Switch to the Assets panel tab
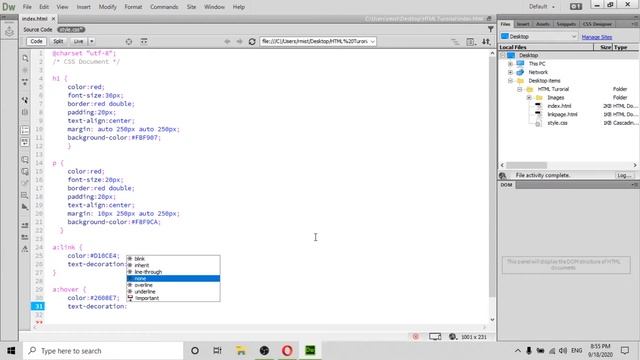The image size is (640, 360). [x=542, y=24]
